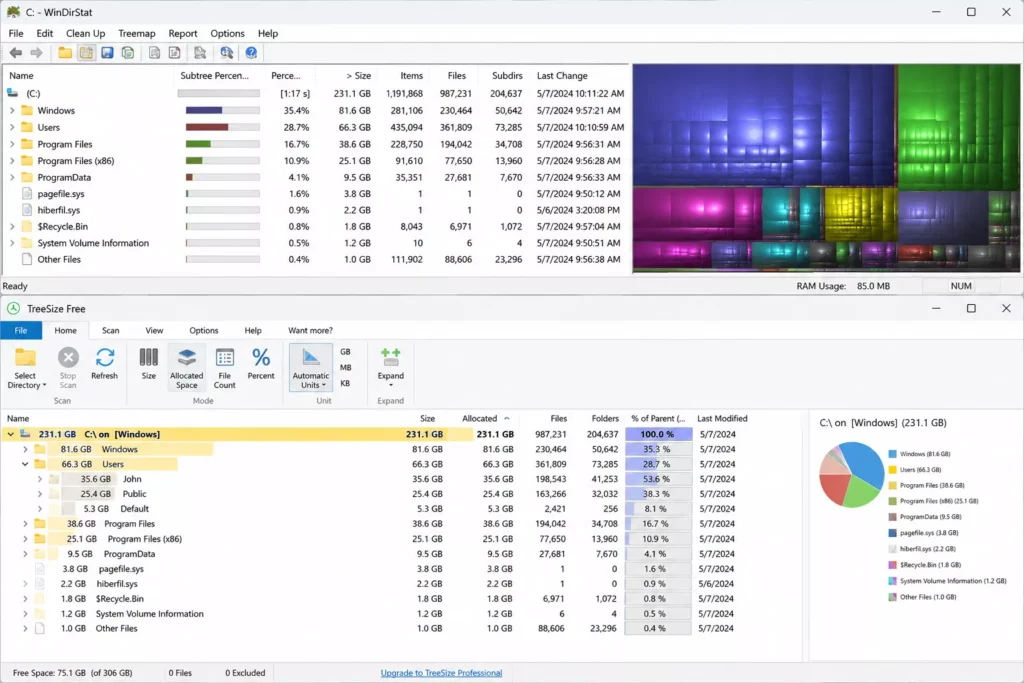Click the gray document-with-magnifier icon in WinDirStat toolbar
Viewport: 1024px width, 683px height.
pyautogui.click(x=200, y=53)
